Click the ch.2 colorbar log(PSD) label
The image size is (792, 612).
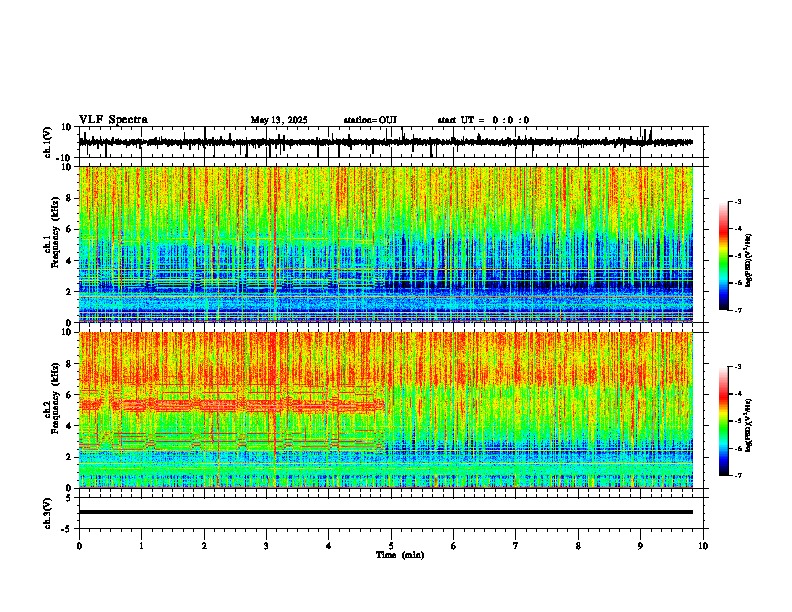pyautogui.click(x=748, y=425)
